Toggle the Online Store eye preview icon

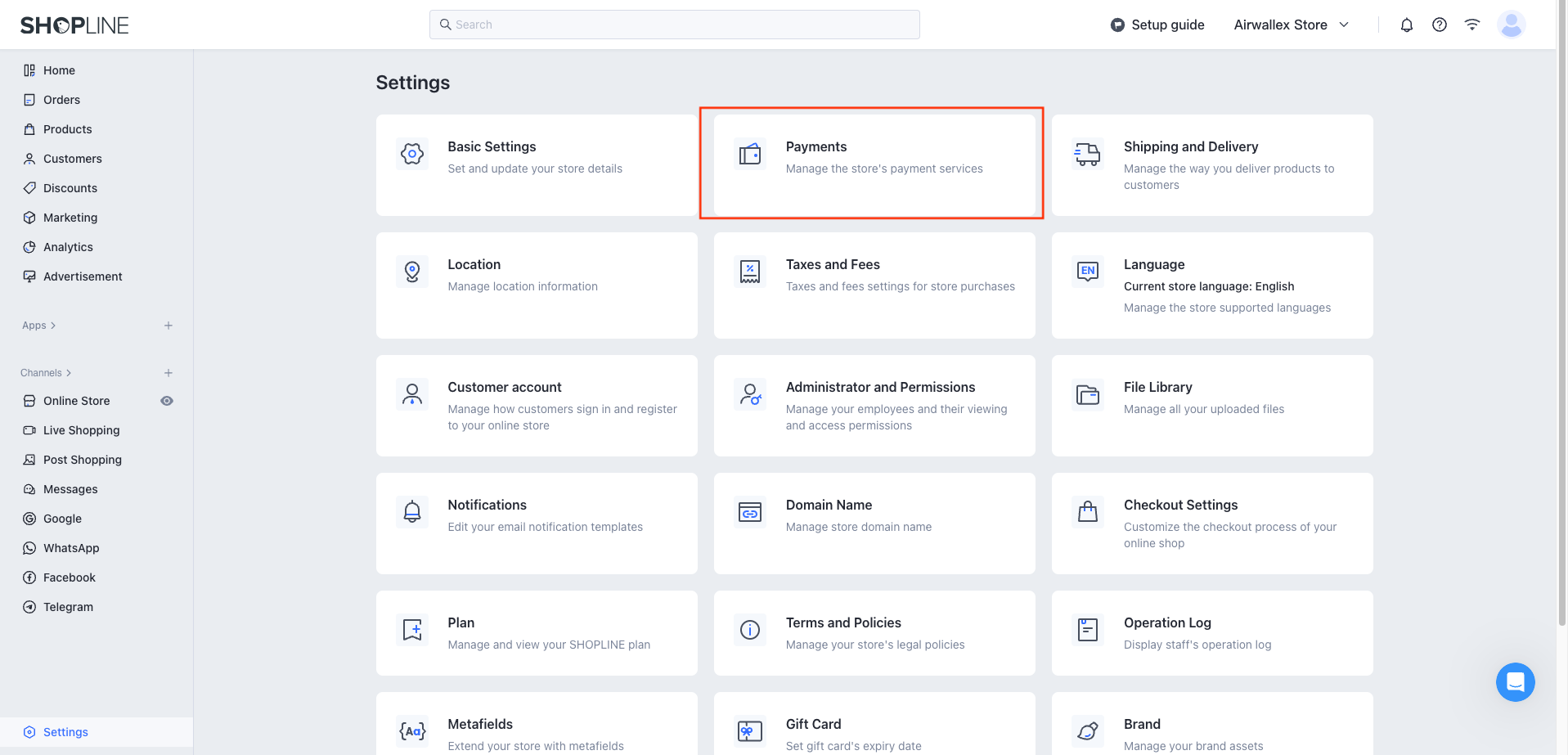(167, 401)
